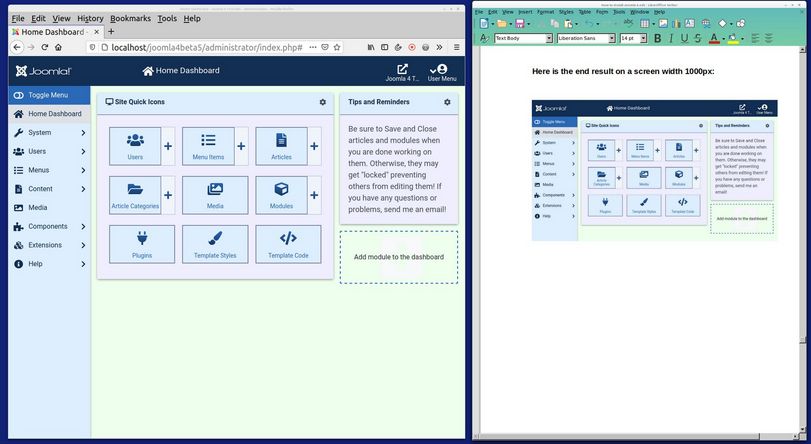The width and height of the screenshot is (811, 444).
Task: Click Firefox reload page button
Action: 44,47
